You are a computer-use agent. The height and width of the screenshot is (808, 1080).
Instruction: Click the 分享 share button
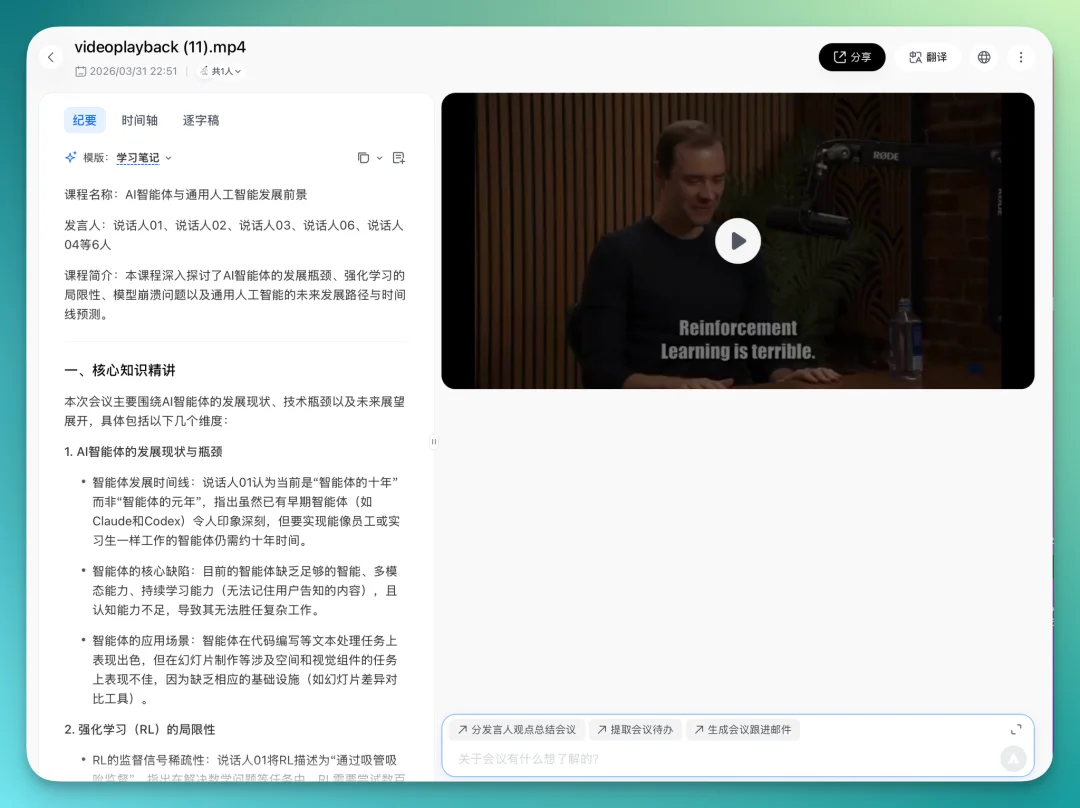coord(851,57)
